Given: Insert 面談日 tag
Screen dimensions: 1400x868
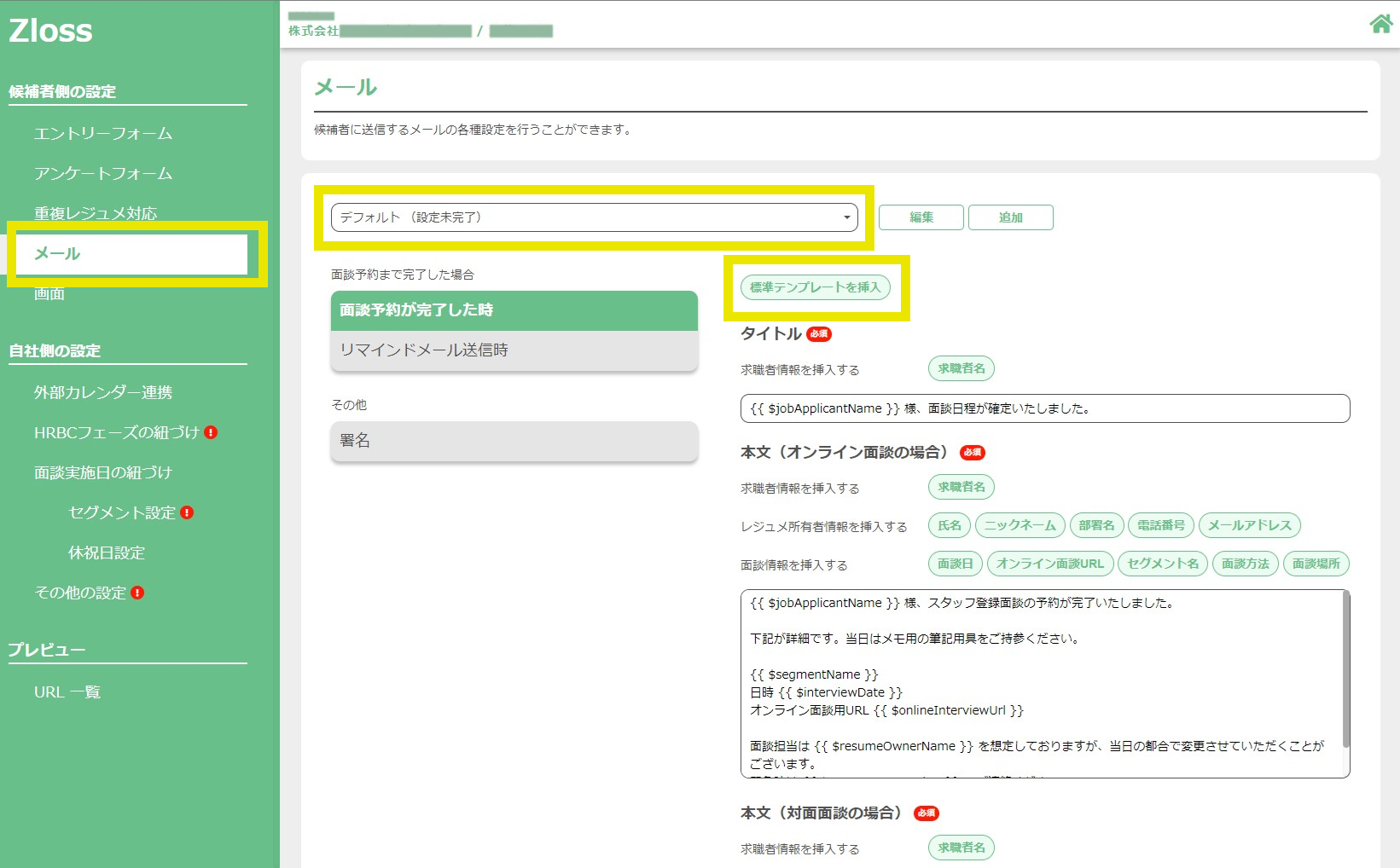Looking at the screenshot, I should pos(956,564).
